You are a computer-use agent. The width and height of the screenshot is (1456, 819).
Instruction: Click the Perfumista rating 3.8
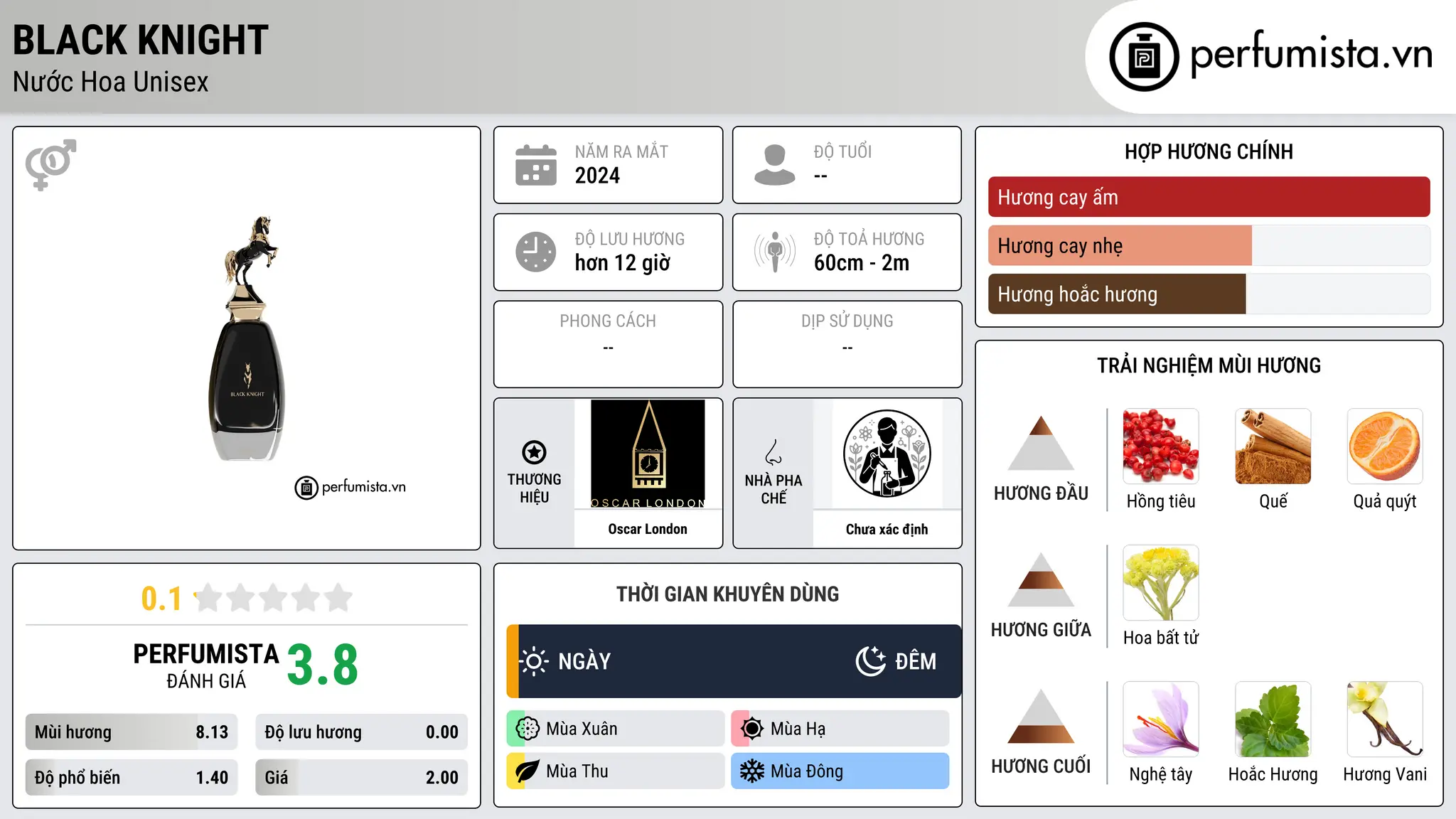point(323,665)
